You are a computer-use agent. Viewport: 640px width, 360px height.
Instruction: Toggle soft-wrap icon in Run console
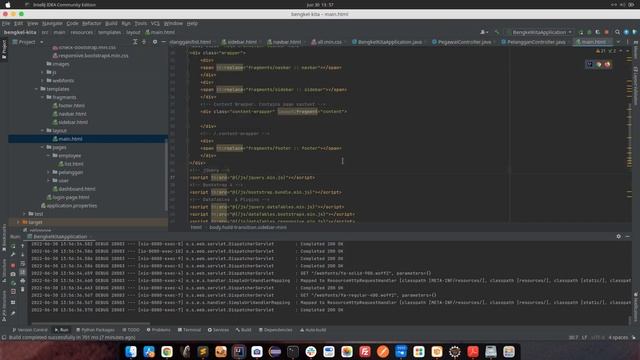[x=22, y=263]
